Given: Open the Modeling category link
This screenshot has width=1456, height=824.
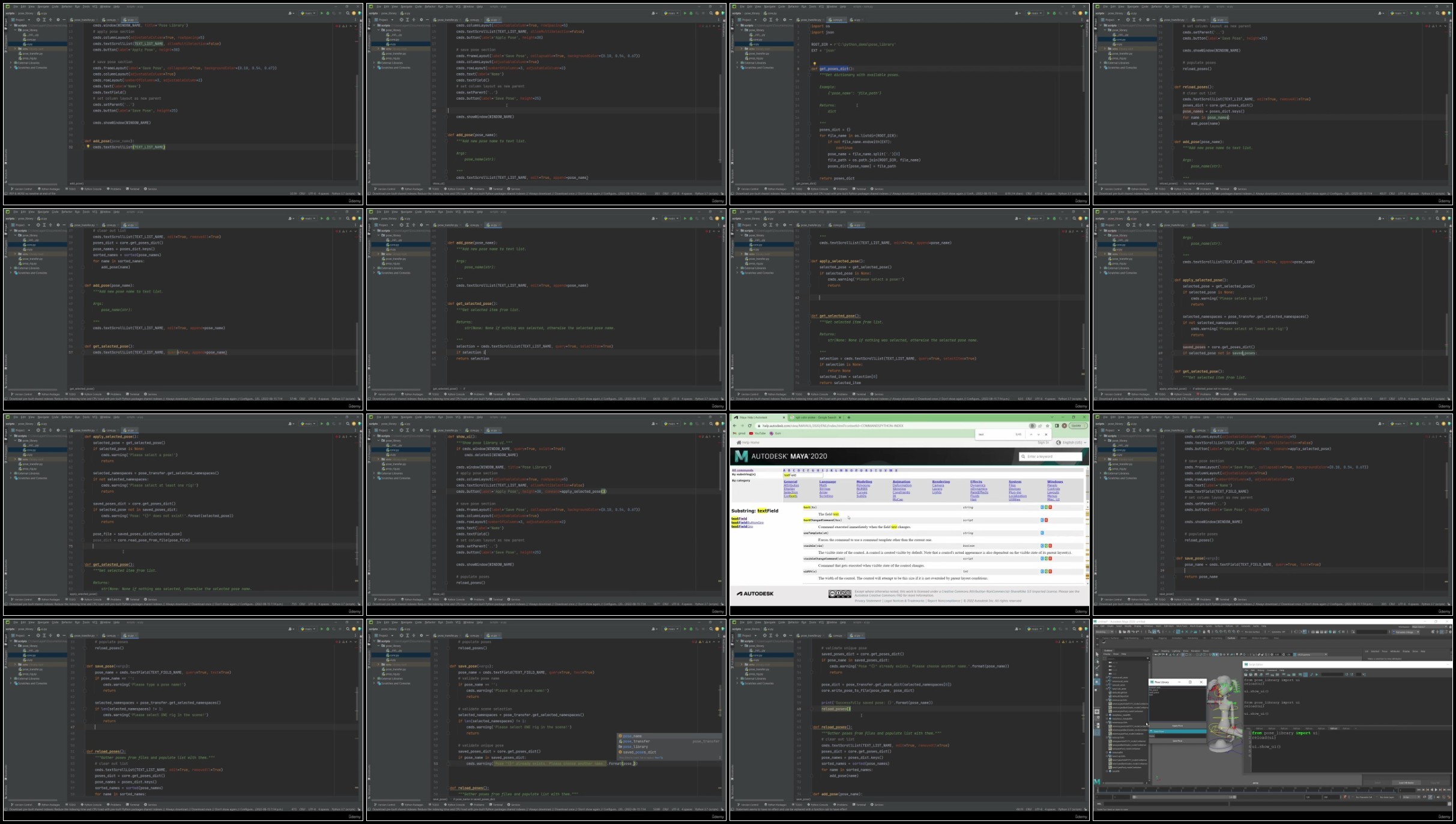Looking at the screenshot, I should pos(864,481).
